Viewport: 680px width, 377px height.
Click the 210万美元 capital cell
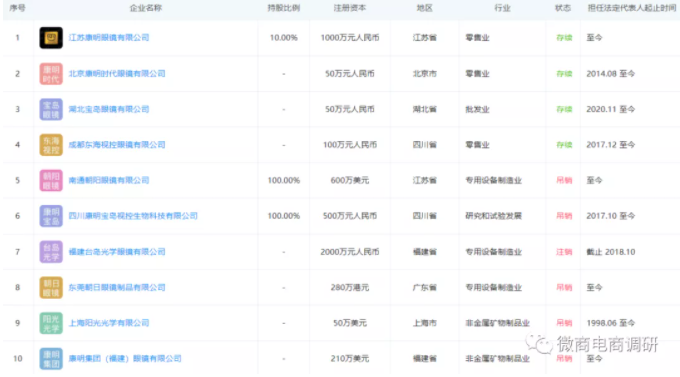point(350,359)
